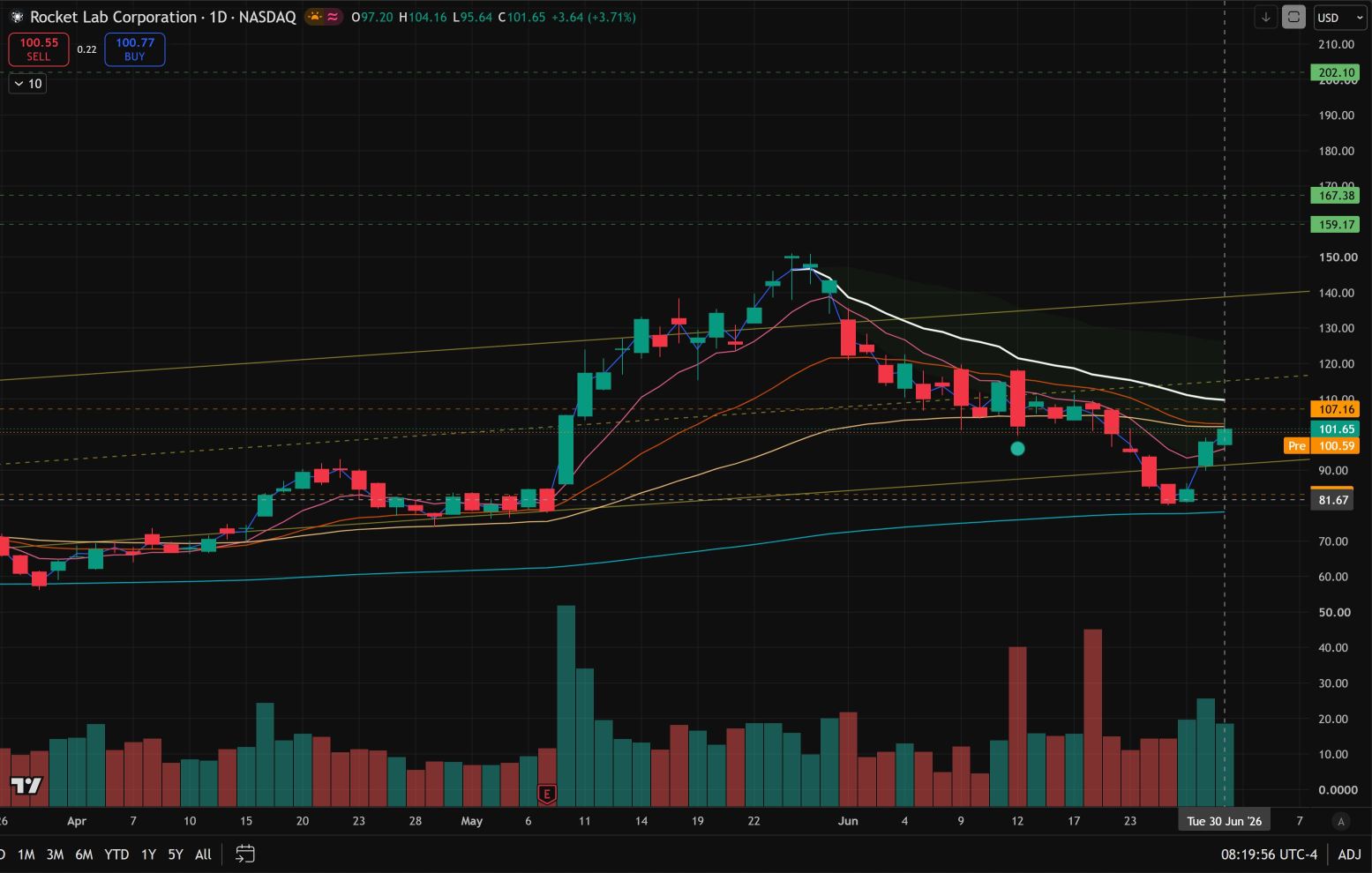
Task: Click the pink approximate data-status icon
Action: (333, 17)
